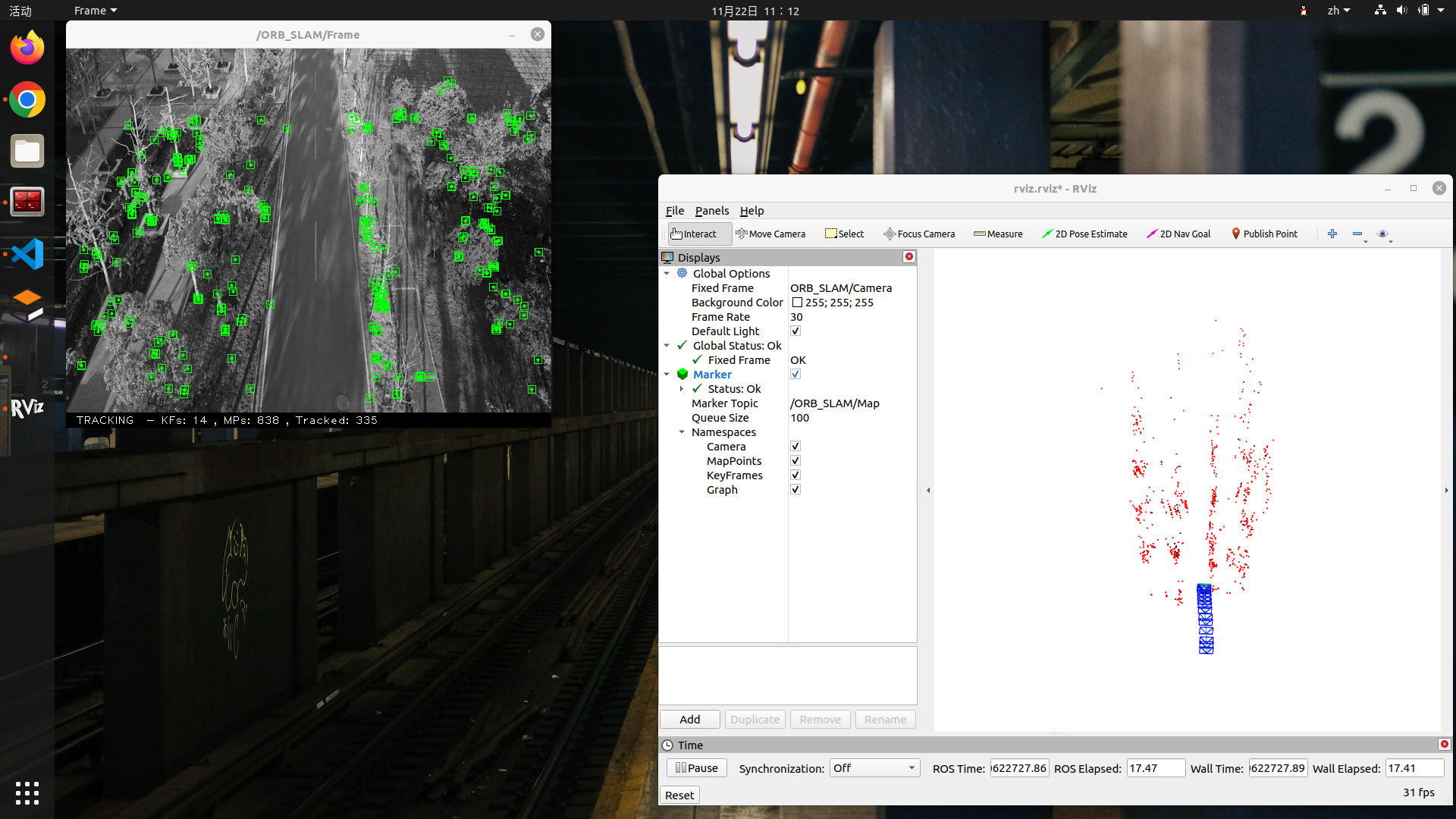Activate the Publish Point tool
Image resolution: width=1456 pixels, height=819 pixels.
pyautogui.click(x=1264, y=234)
